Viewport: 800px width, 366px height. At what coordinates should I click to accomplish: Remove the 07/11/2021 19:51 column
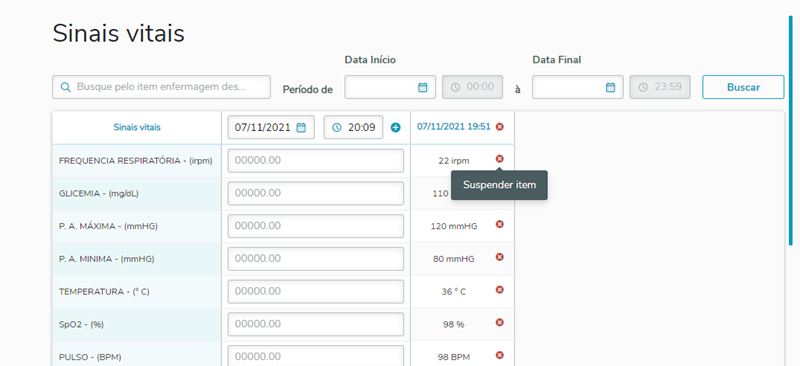click(x=499, y=127)
